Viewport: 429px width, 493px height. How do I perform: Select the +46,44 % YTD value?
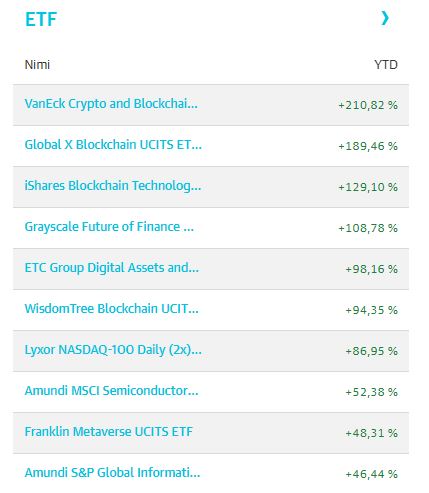pos(372,474)
